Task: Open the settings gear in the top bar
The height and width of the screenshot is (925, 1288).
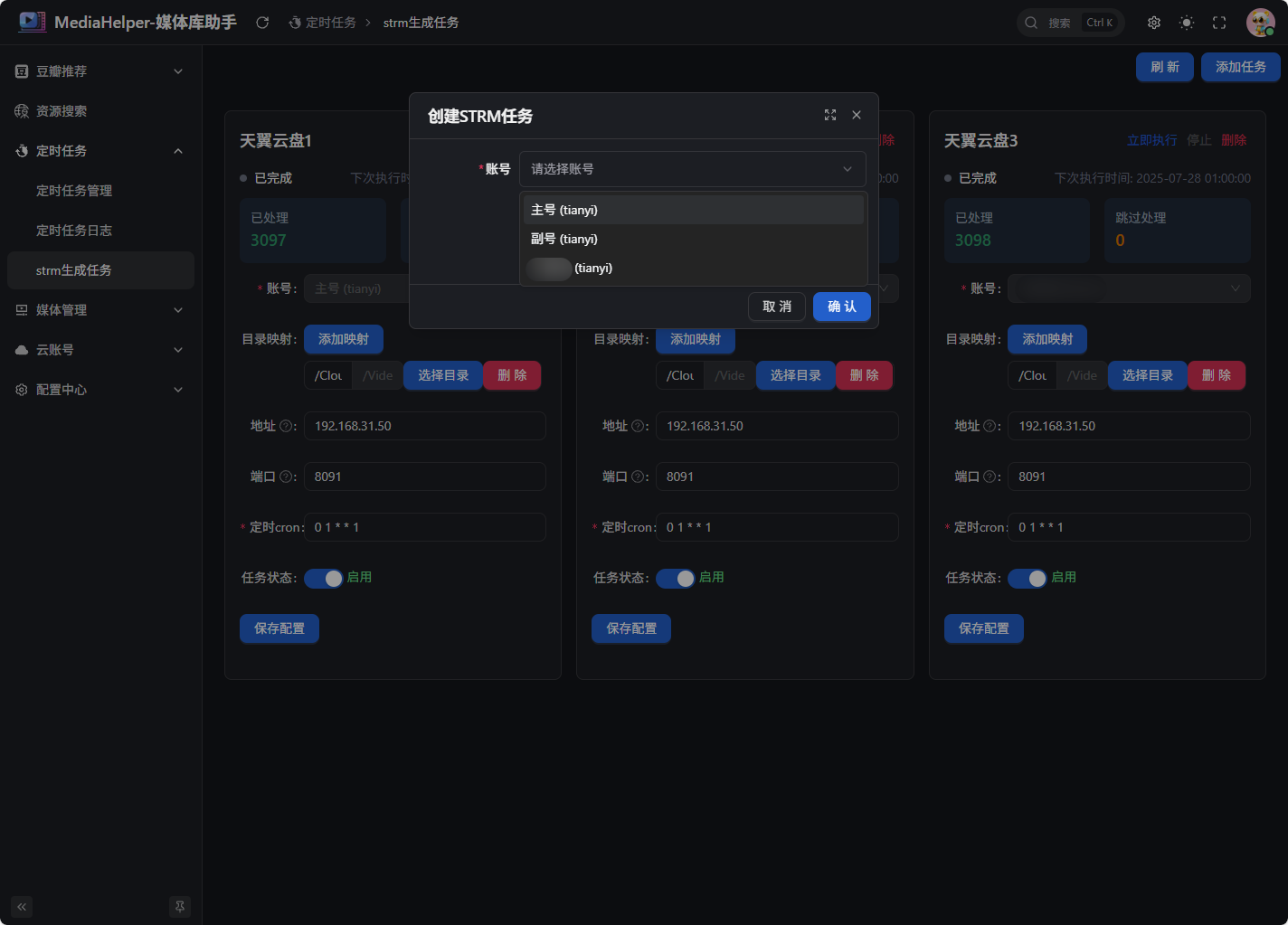Action: click(1154, 23)
